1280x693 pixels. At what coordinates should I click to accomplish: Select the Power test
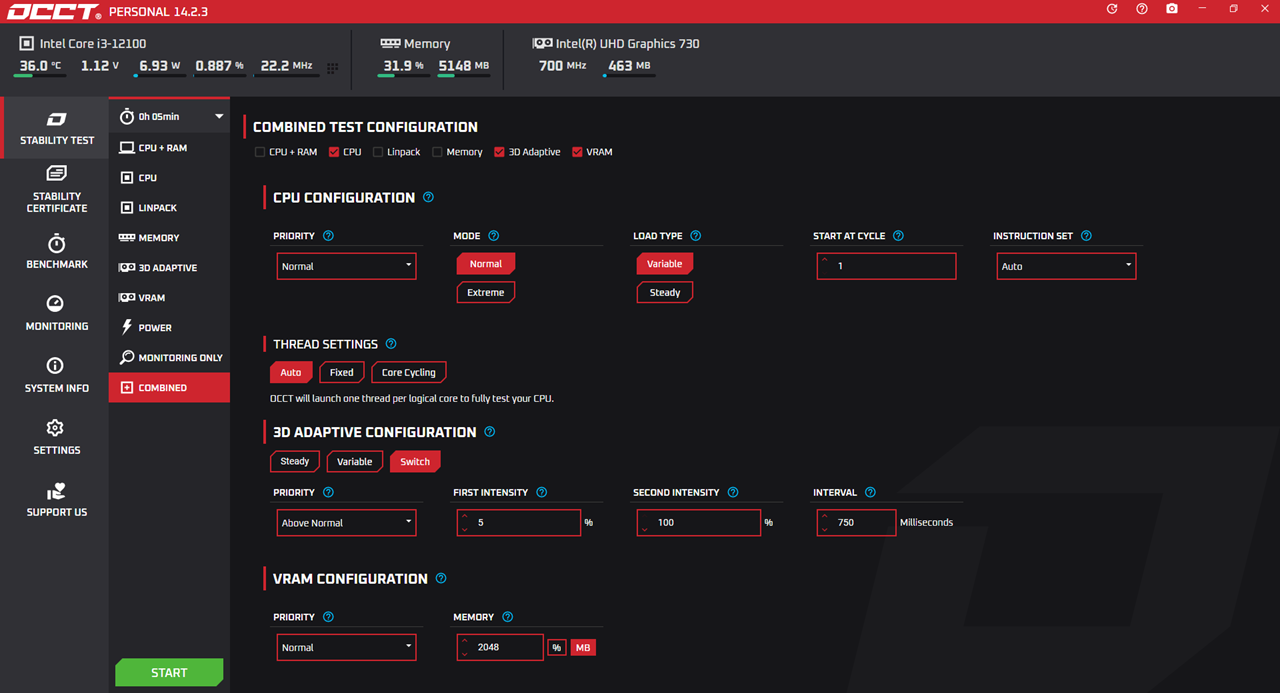pyautogui.click(x=169, y=328)
